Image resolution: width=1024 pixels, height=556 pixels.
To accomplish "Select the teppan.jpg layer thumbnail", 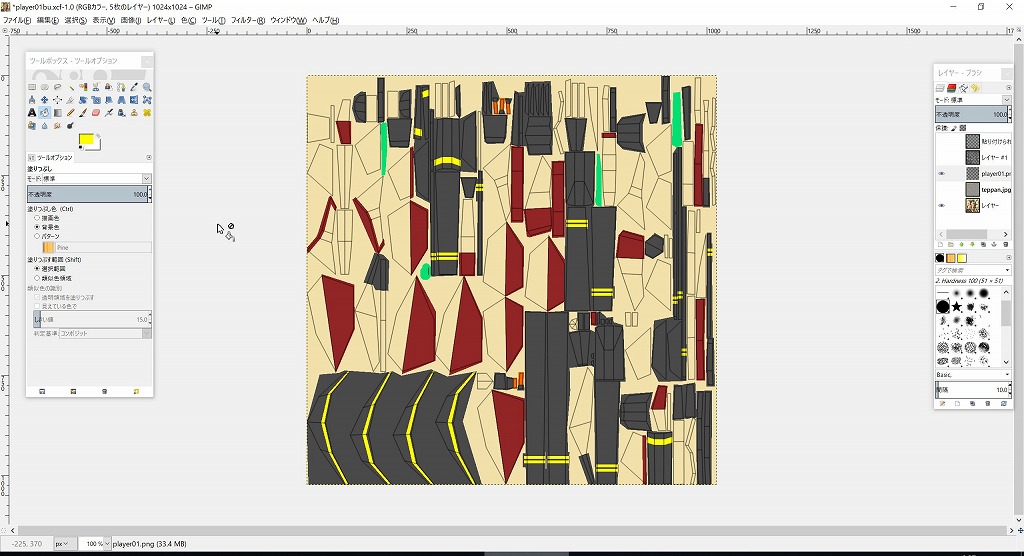I will point(972,189).
